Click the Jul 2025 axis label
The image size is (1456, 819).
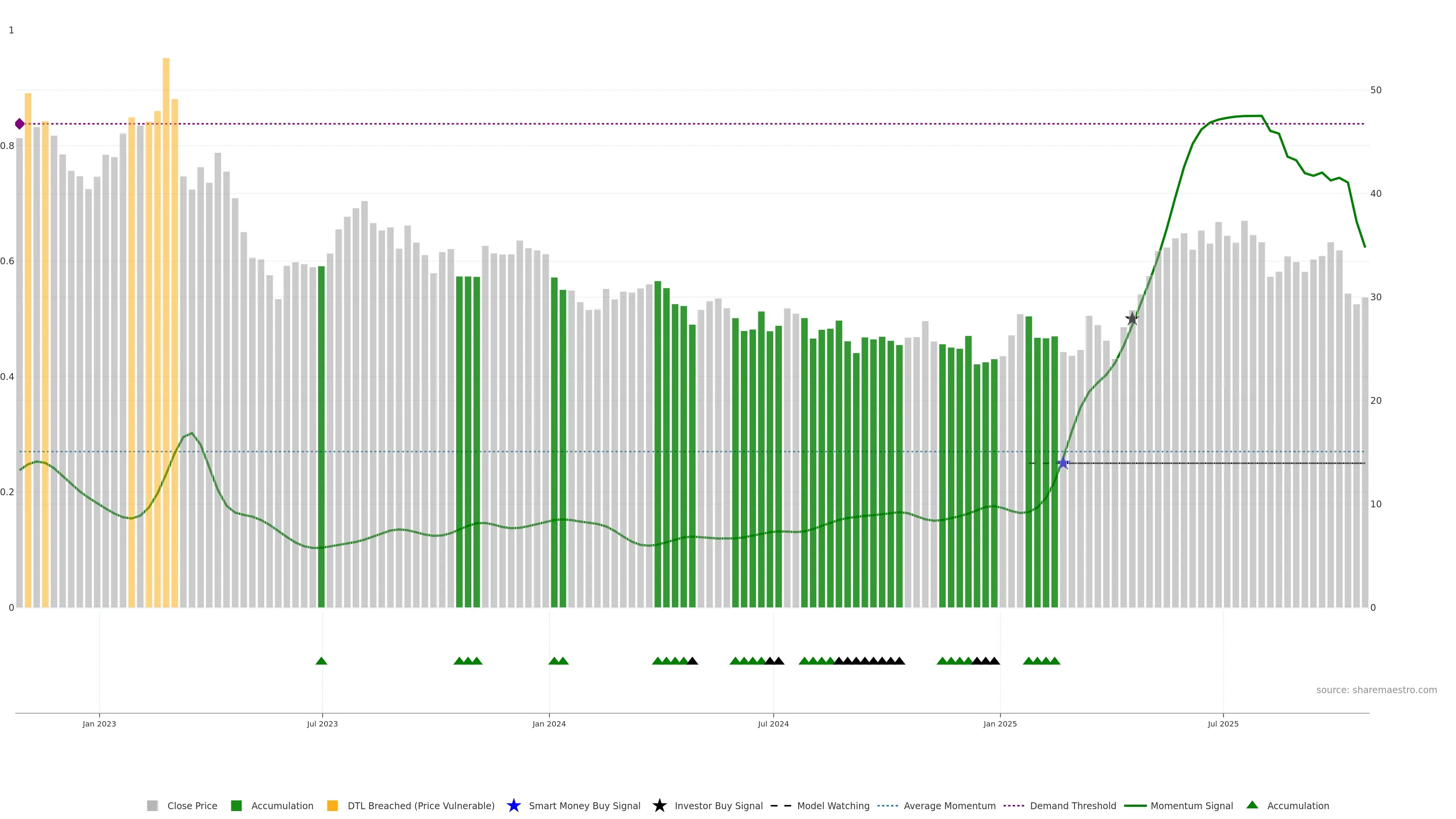(x=1223, y=723)
